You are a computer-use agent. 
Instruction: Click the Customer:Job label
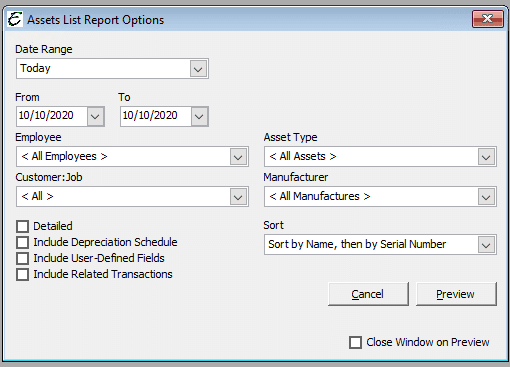coord(49,177)
